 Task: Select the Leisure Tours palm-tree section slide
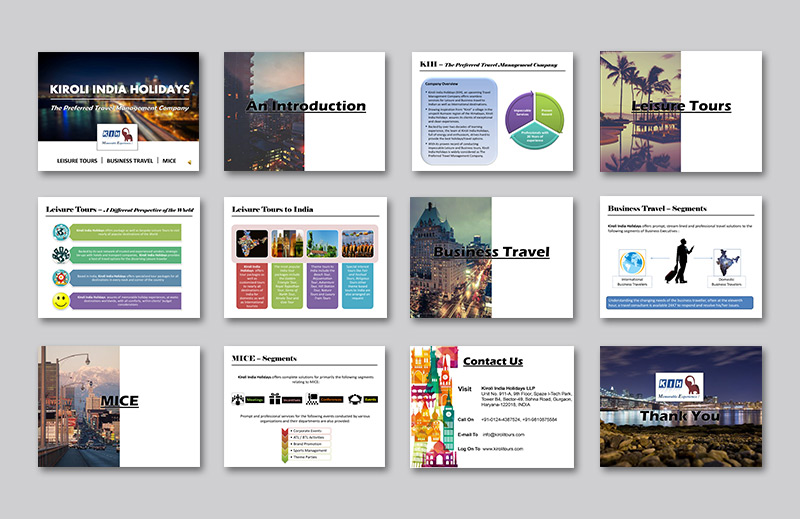[x=681, y=111]
